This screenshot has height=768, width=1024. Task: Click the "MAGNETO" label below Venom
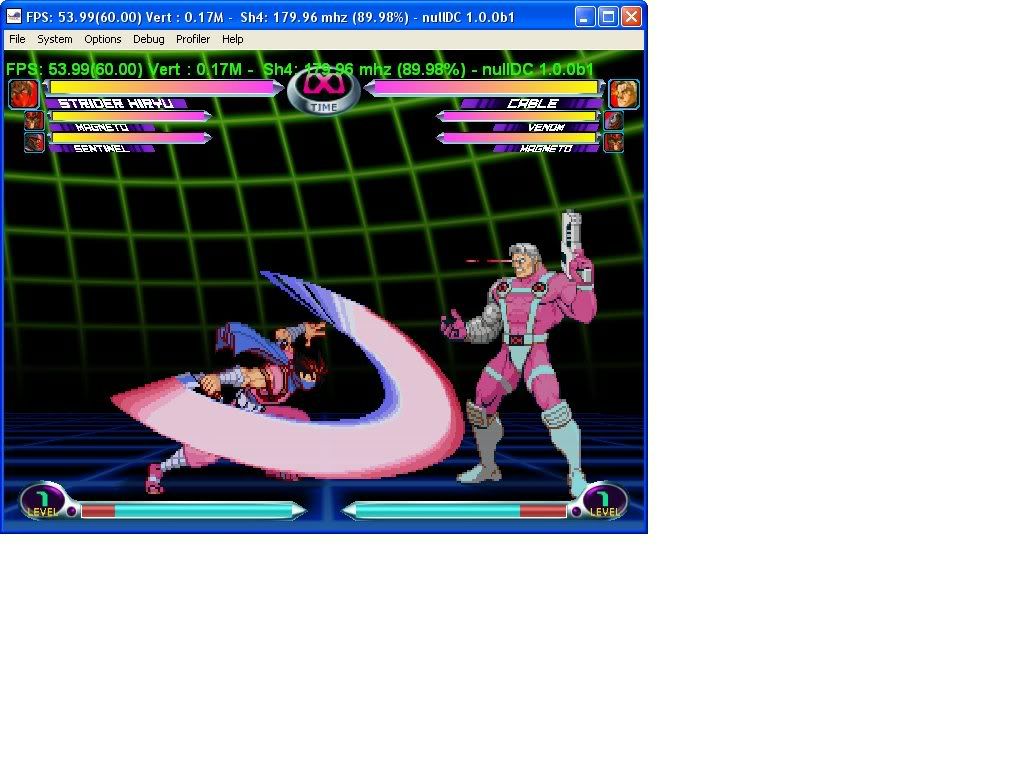[x=546, y=149]
